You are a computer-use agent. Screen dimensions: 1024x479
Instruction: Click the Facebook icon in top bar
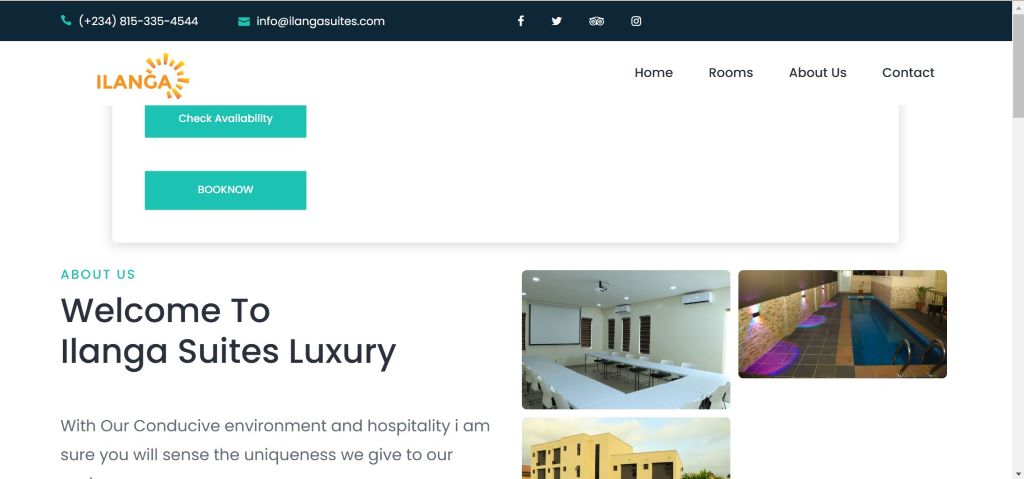tap(520, 21)
